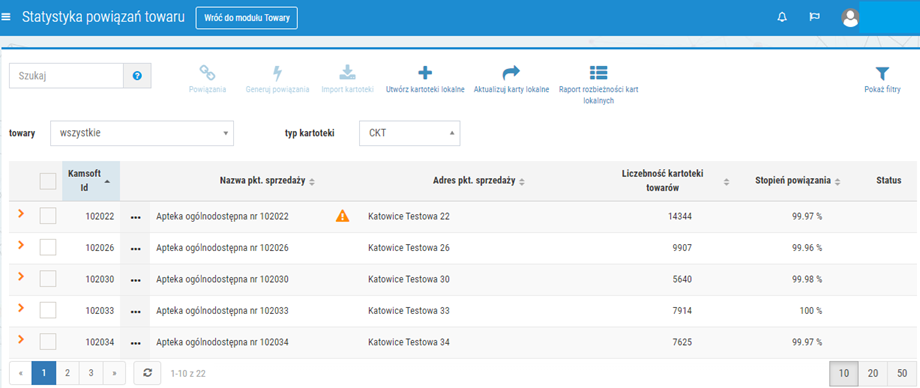Image resolution: width=920 pixels, height=388 pixels.
Task: Create local files with plus icon
Action: (425, 73)
